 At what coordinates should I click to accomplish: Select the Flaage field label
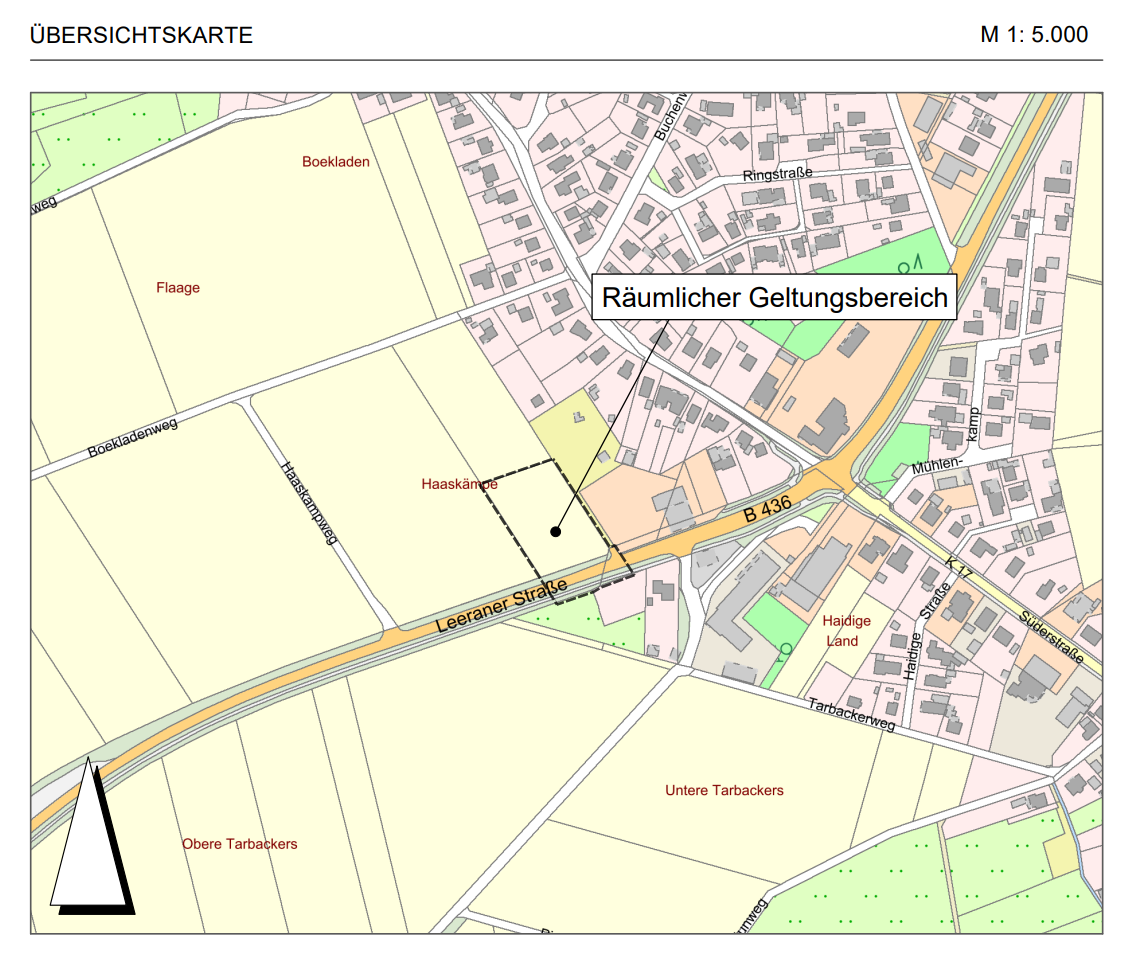[x=178, y=288]
